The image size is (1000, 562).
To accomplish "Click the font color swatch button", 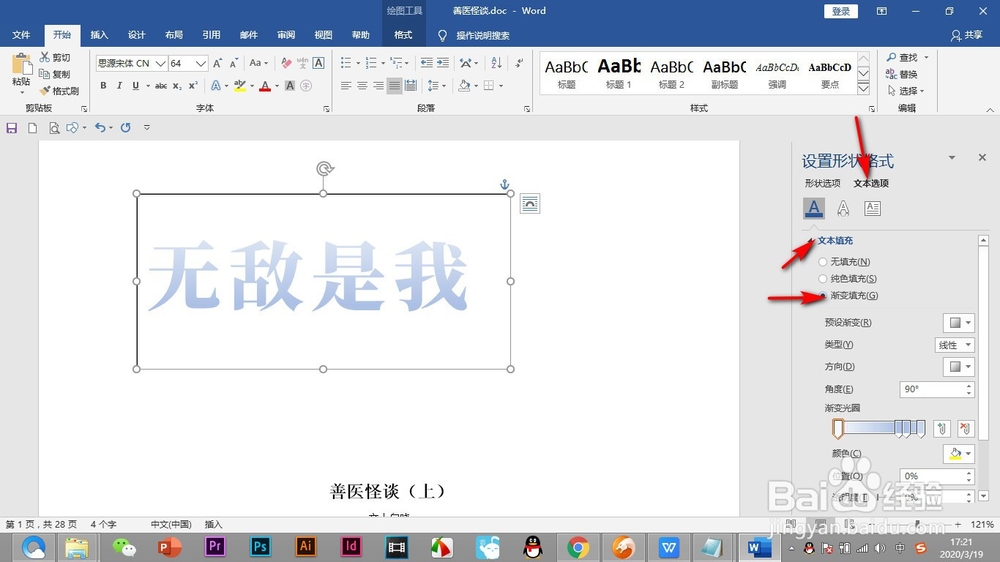I will pos(265,85).
